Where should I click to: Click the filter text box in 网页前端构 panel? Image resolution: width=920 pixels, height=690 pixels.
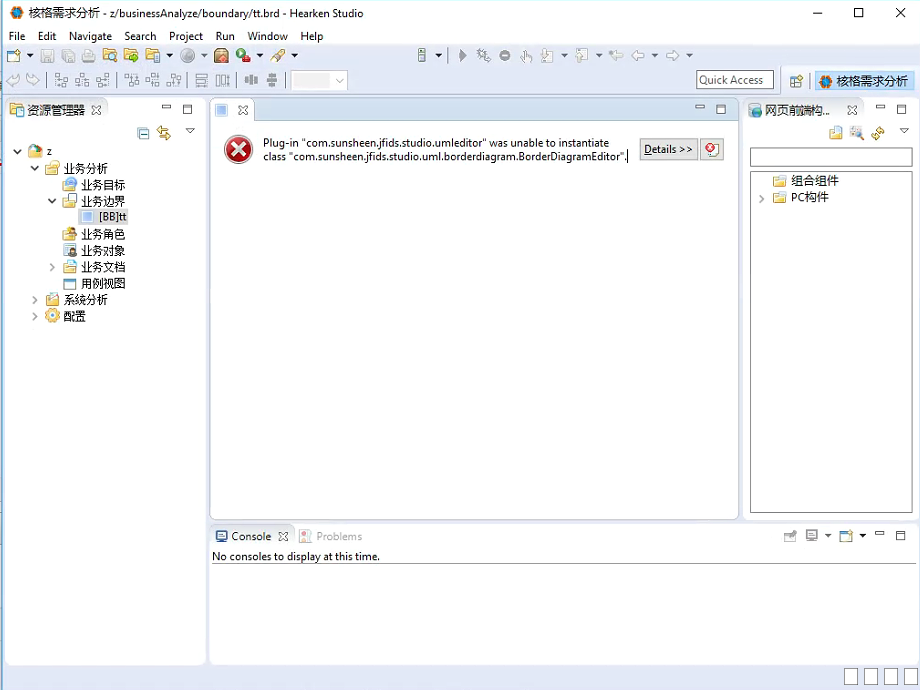point(830,158)
